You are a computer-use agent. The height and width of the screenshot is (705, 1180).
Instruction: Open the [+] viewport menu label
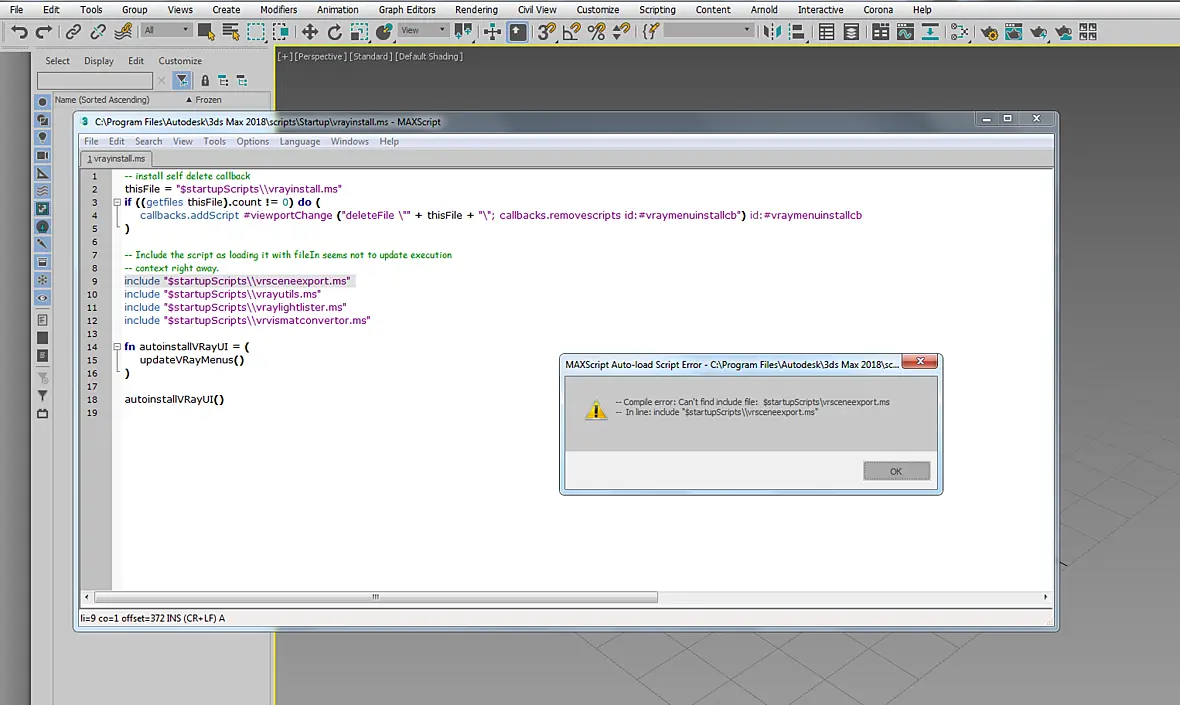click(x=284, y=56)
